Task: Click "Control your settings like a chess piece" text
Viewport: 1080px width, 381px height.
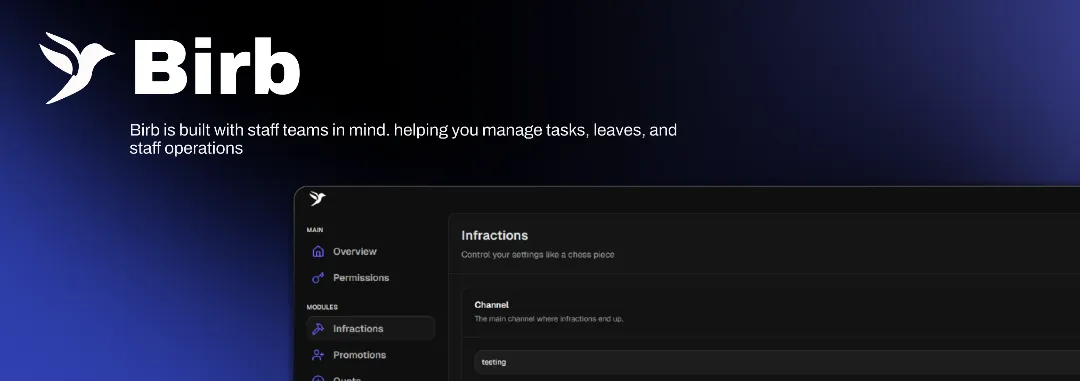Action: coord(537,254)
